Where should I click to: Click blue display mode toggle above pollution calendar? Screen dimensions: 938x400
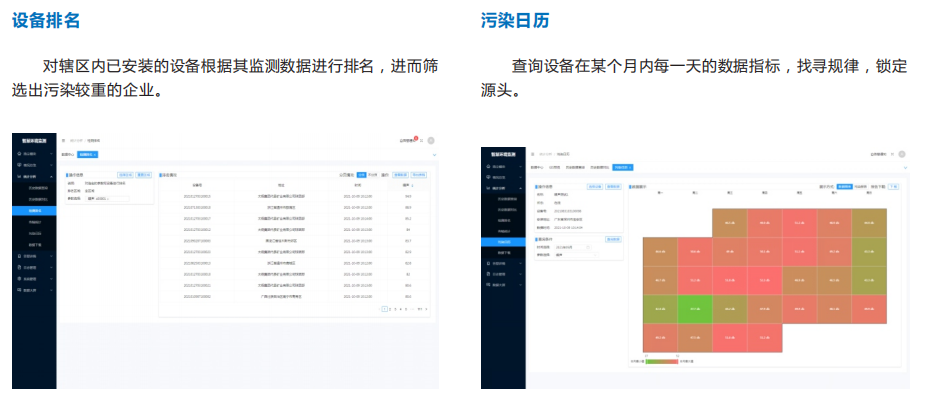click(845, 186)
